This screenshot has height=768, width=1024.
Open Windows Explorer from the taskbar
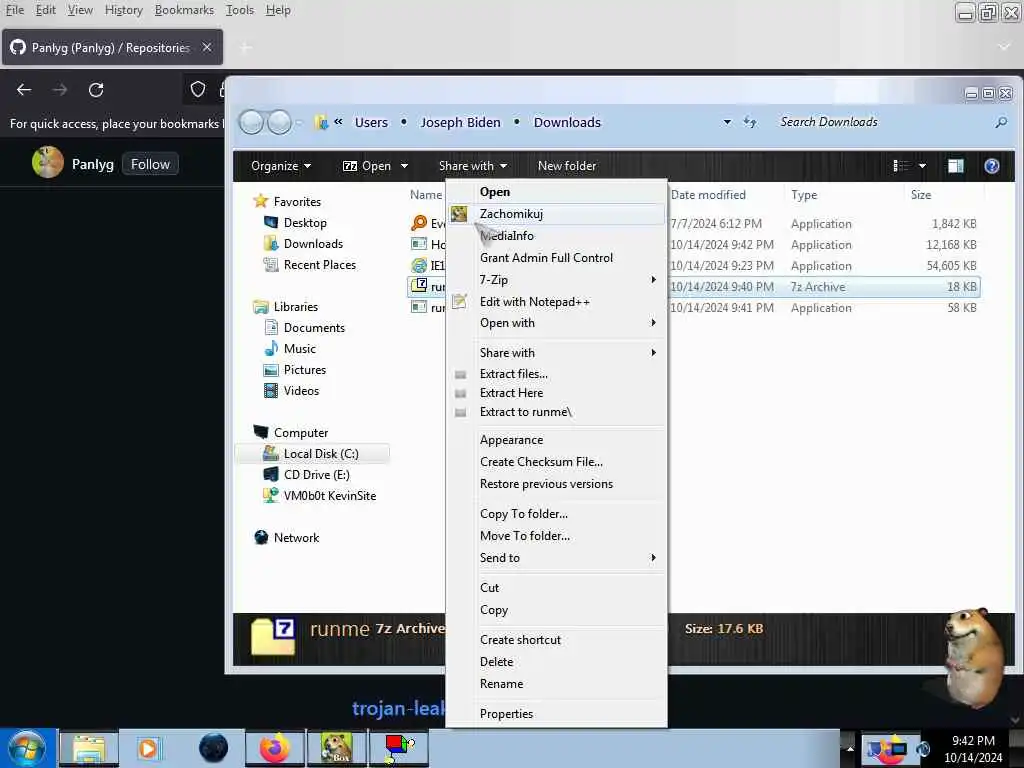point(89,748)
